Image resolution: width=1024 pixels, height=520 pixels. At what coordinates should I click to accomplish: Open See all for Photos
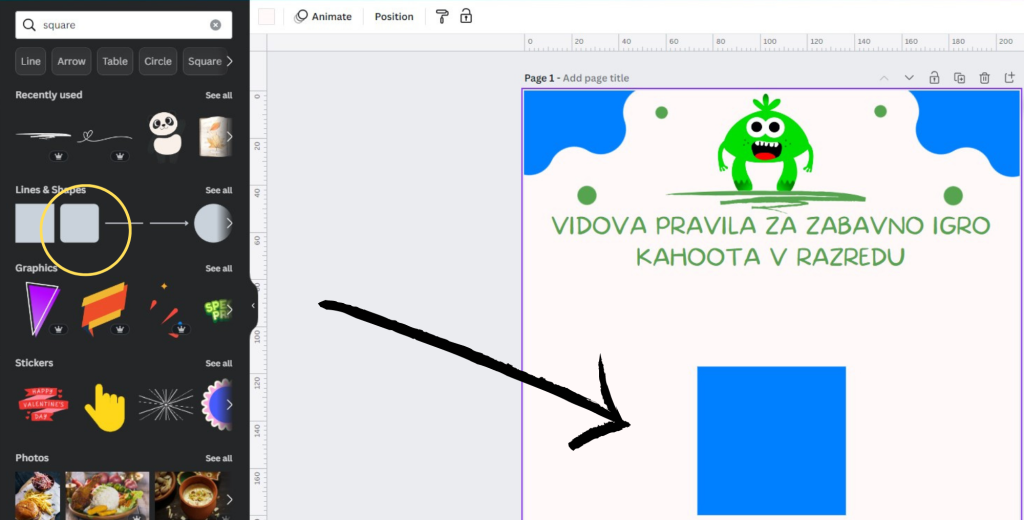click(x=218, y=458)
